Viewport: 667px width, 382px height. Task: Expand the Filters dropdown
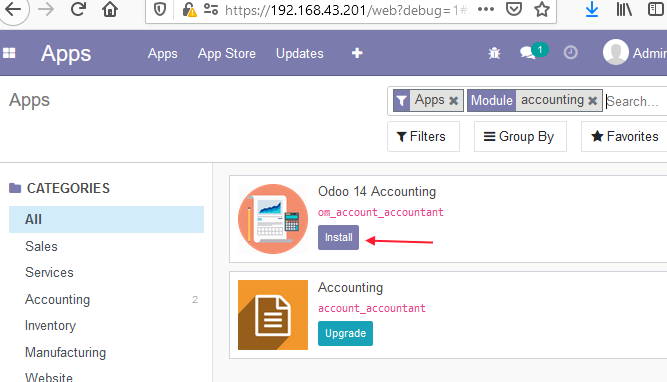tap(423, 137)
